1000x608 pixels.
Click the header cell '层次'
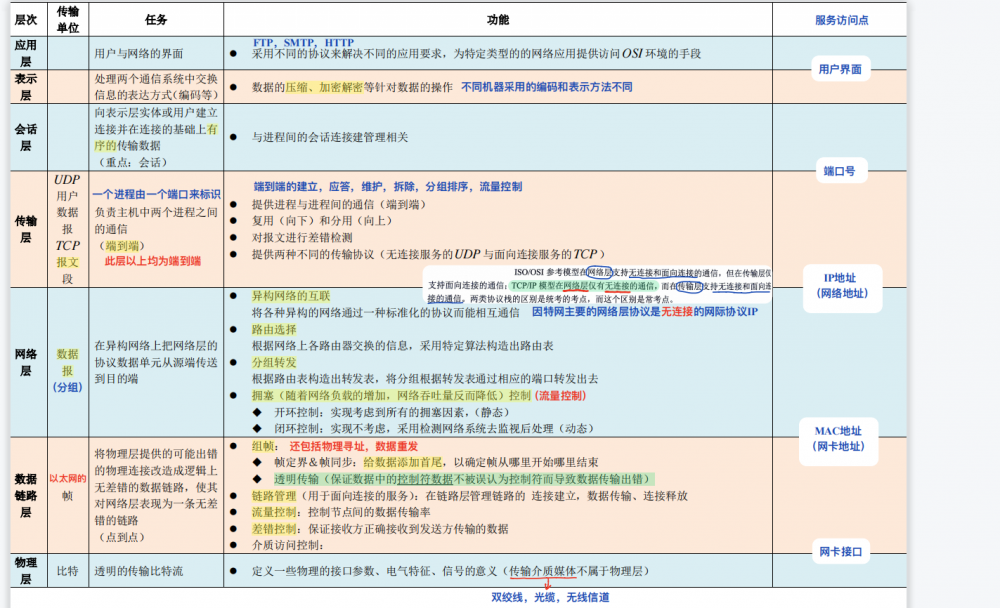(26, 20)
